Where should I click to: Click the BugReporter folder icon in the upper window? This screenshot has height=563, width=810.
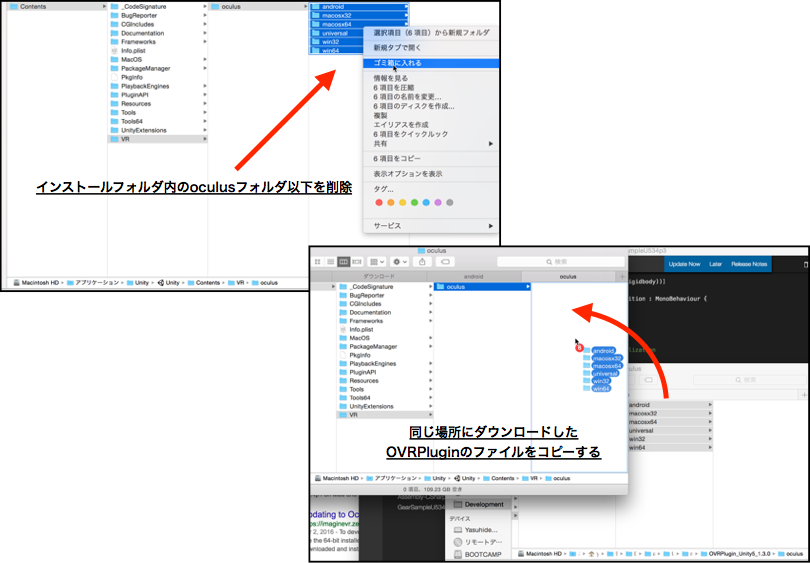[x=115, y=15]
